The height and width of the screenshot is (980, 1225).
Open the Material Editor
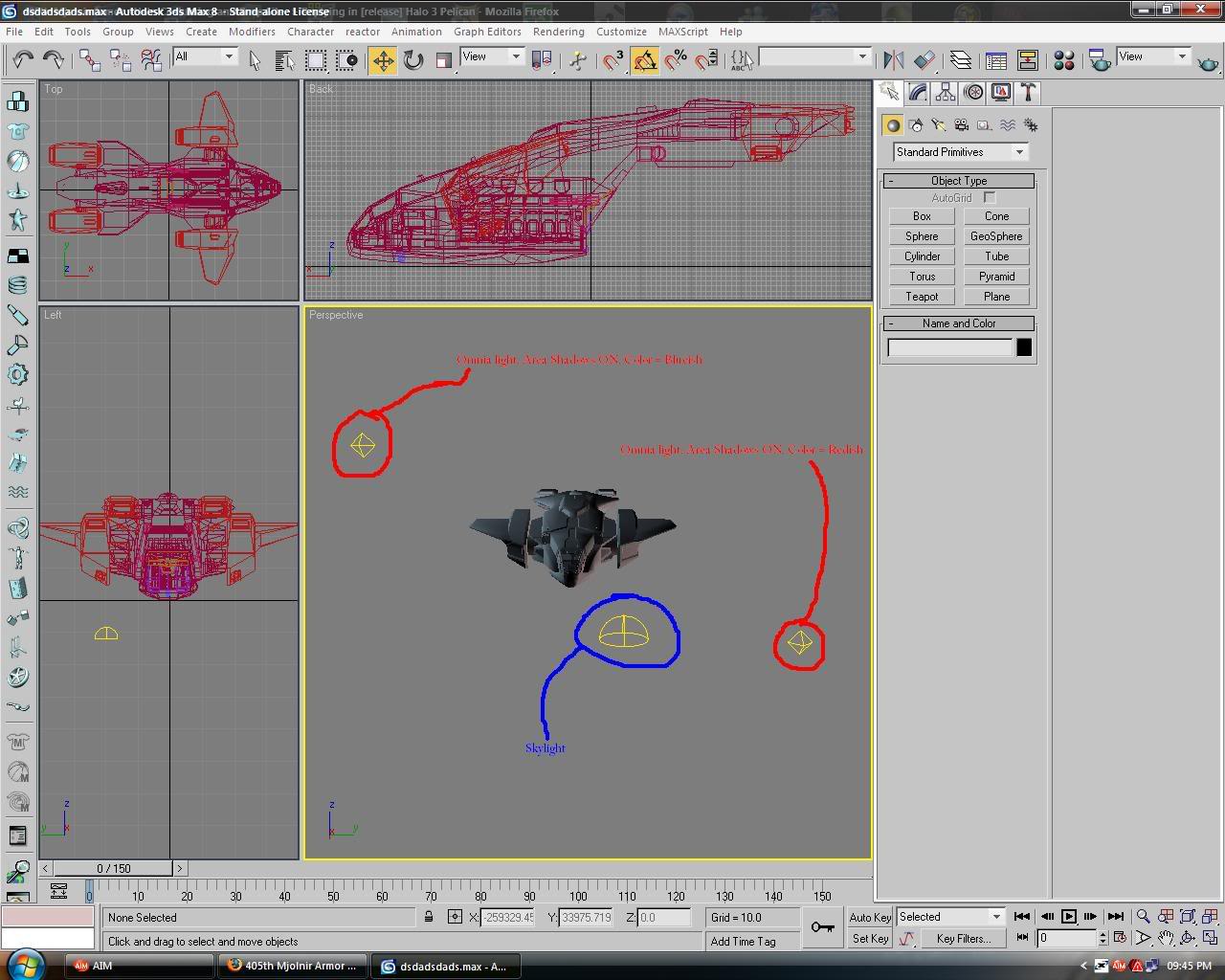pos(1063,60)
